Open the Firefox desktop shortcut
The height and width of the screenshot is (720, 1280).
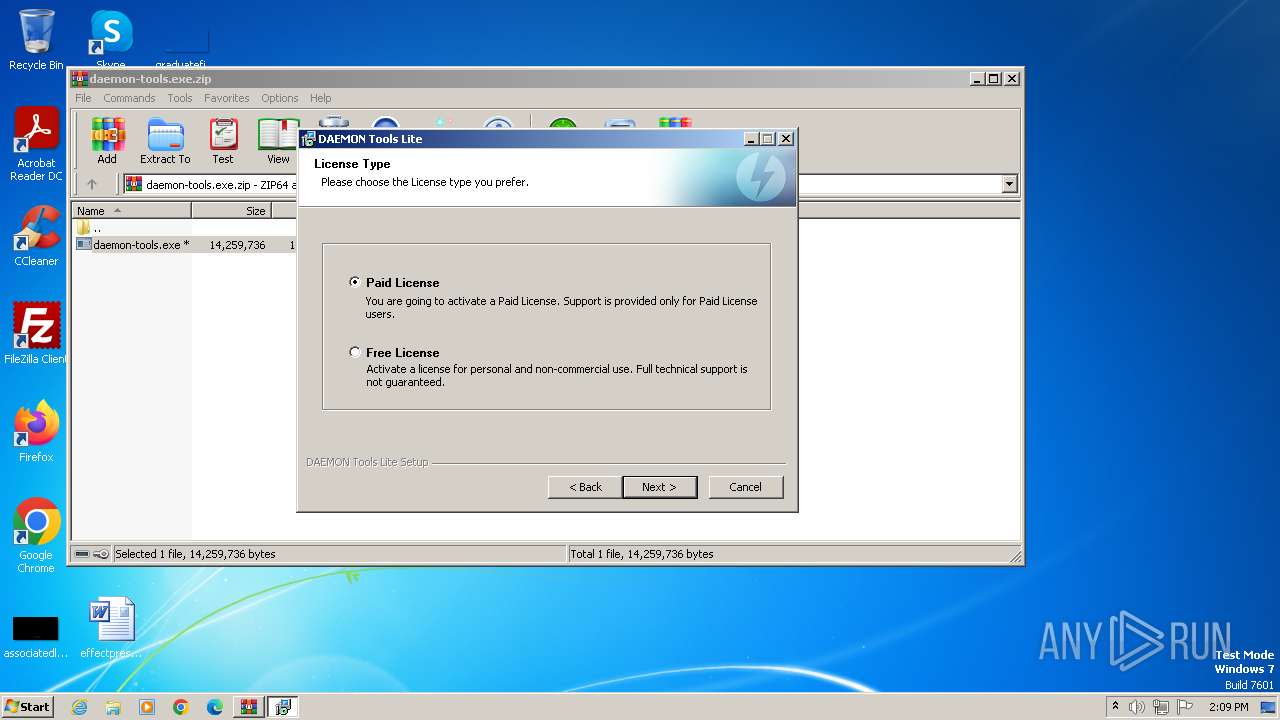point(36,431)
